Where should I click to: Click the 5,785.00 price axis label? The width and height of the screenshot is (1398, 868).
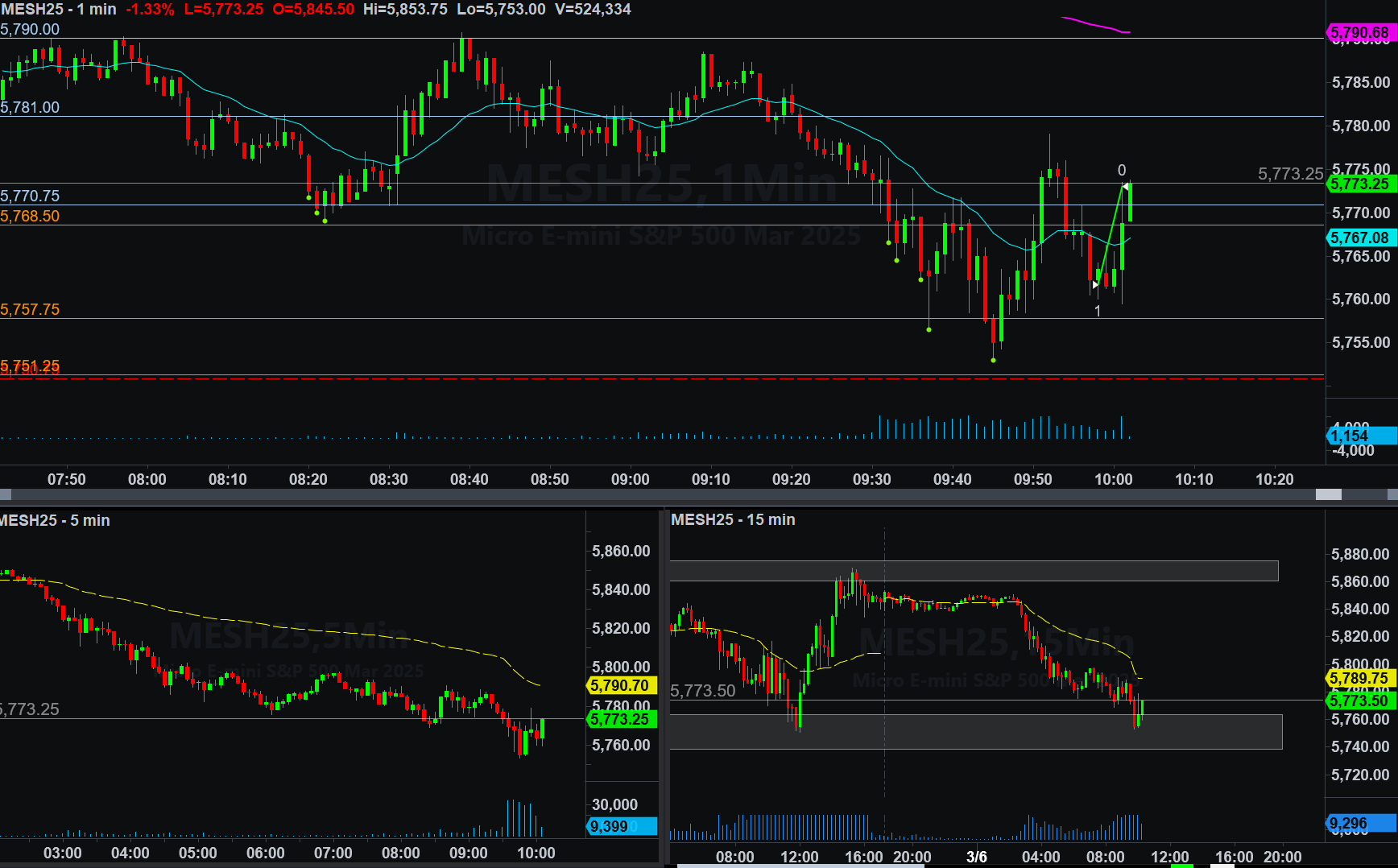coord(1361,82)
